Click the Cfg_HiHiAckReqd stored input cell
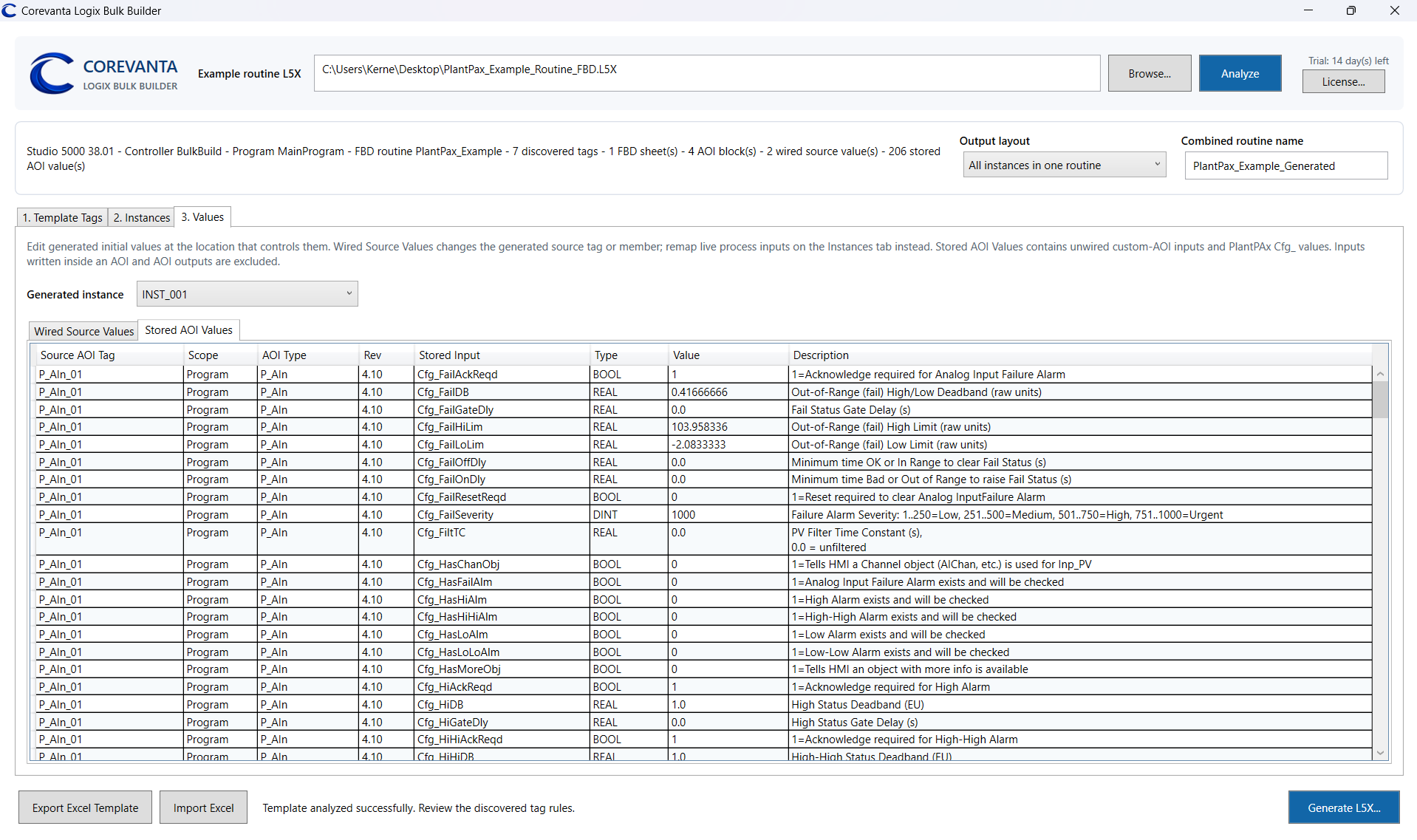This screenshot has width=1417, height=840. pos(502,739)
